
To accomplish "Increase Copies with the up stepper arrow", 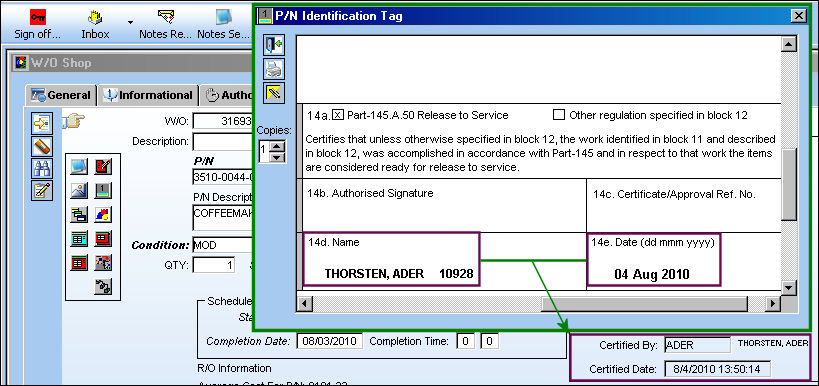I will pos(278,146).
